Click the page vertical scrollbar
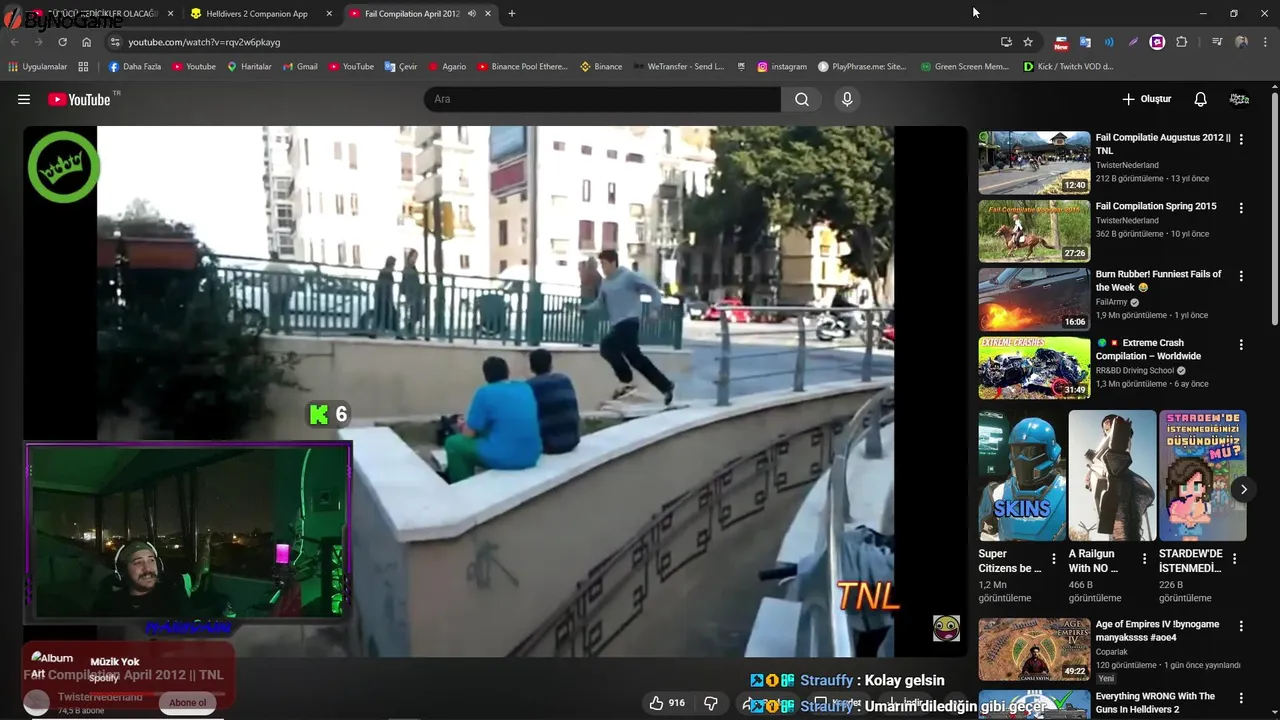Viewport: 1280px width, 720px height. [1274, 208]
